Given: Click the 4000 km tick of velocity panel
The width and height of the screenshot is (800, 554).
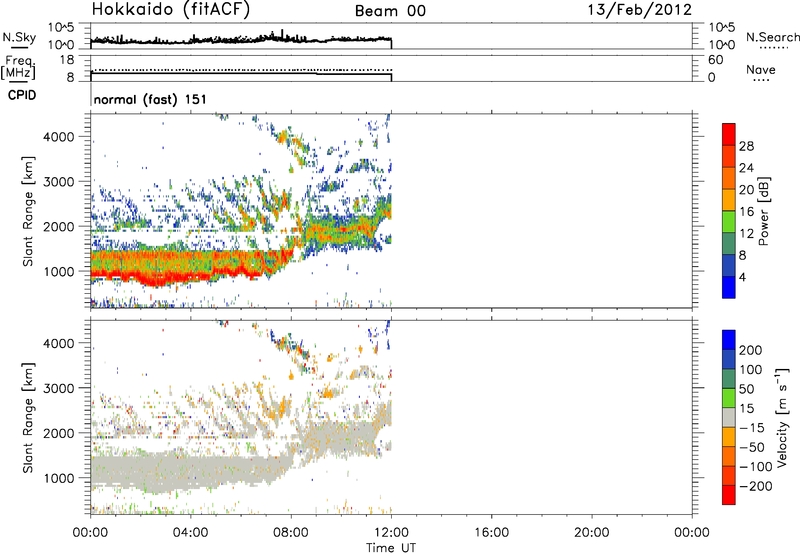Looking at the screenshot, I should pos(58,343).
